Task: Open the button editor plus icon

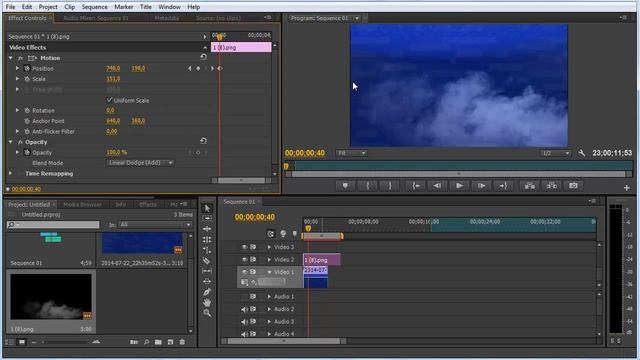Action: [627, 188]
